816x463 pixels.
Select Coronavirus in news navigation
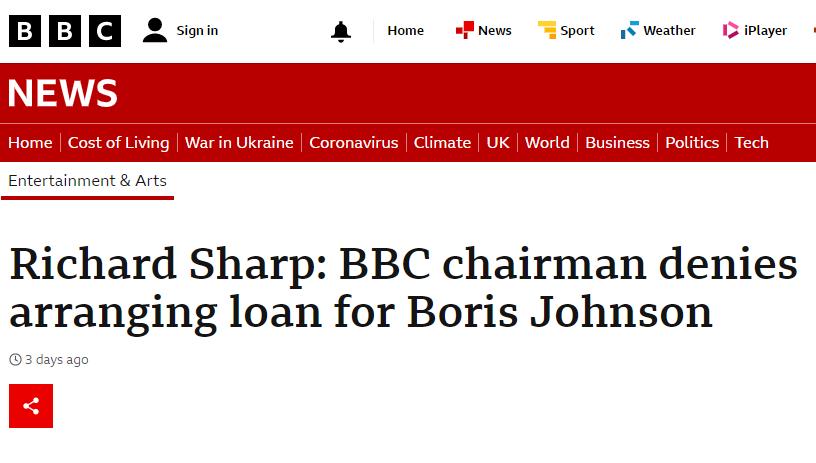click(x=353, y=142)
